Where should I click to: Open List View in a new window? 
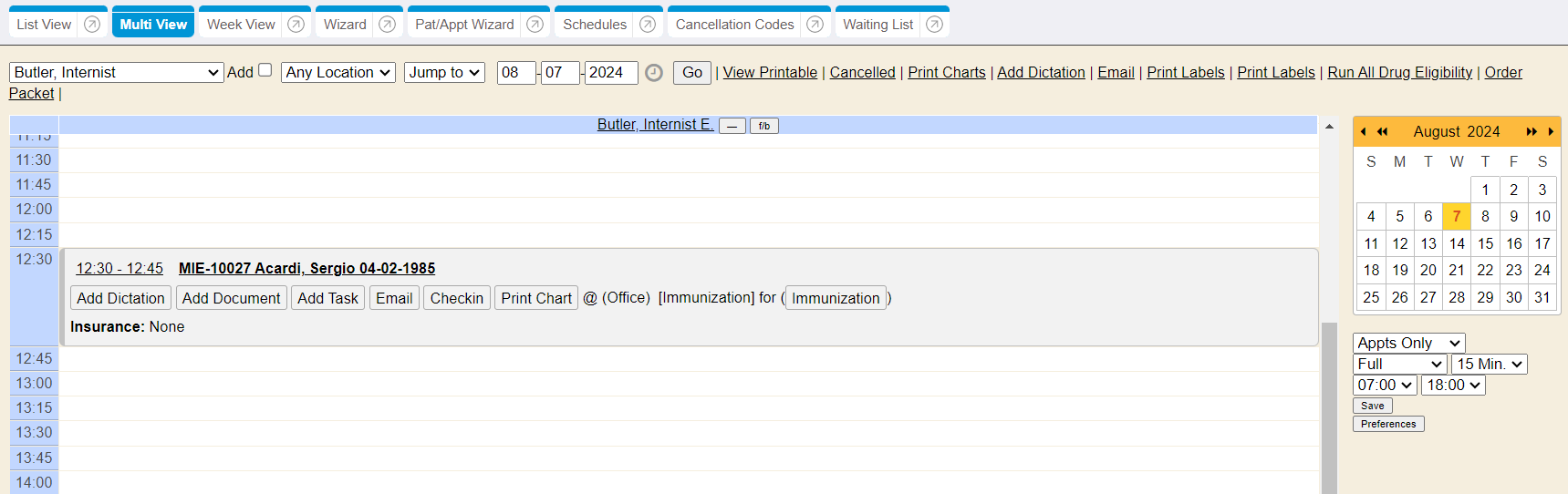[x=92, y=25]
